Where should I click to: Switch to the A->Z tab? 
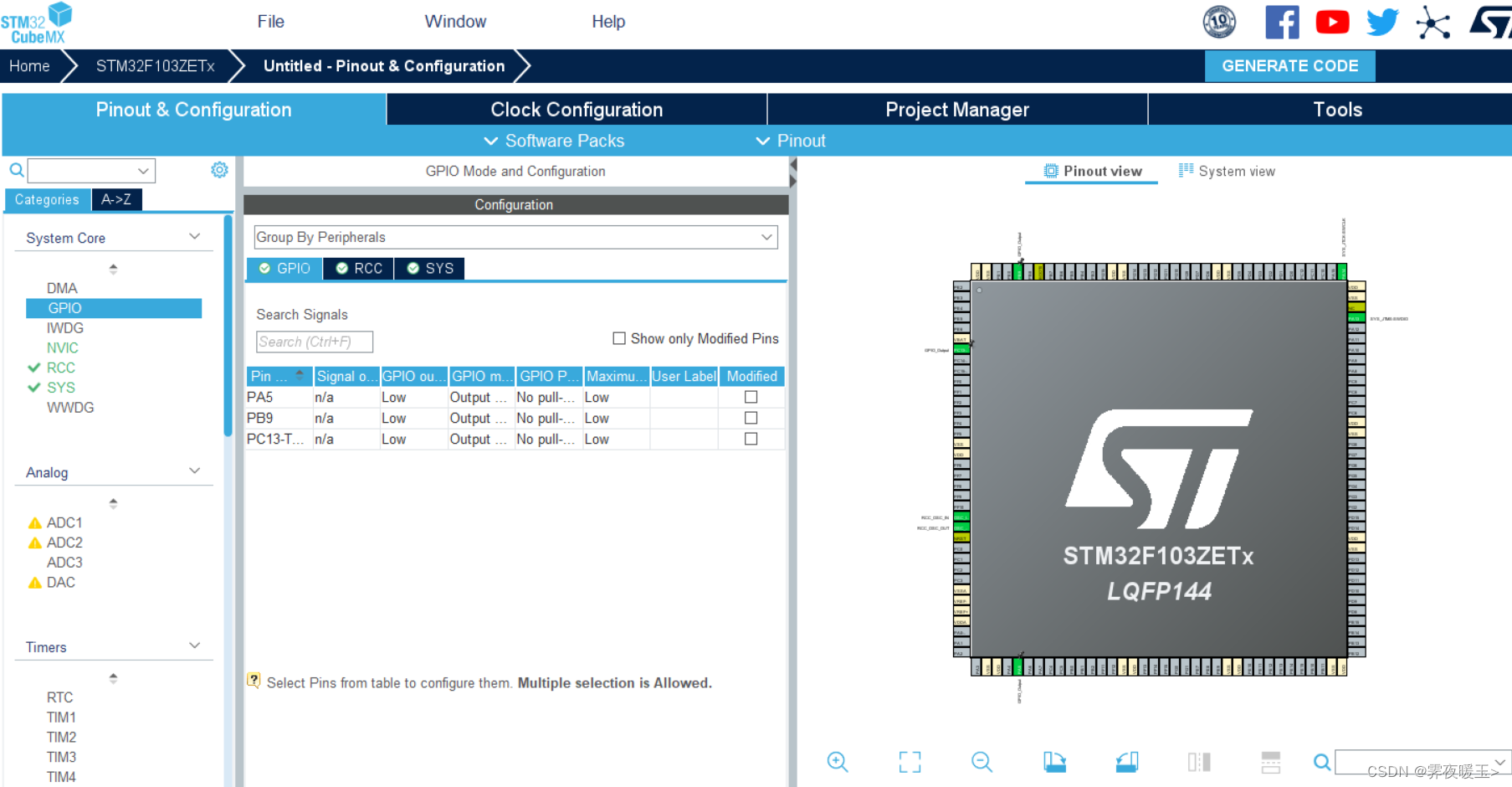116,199
